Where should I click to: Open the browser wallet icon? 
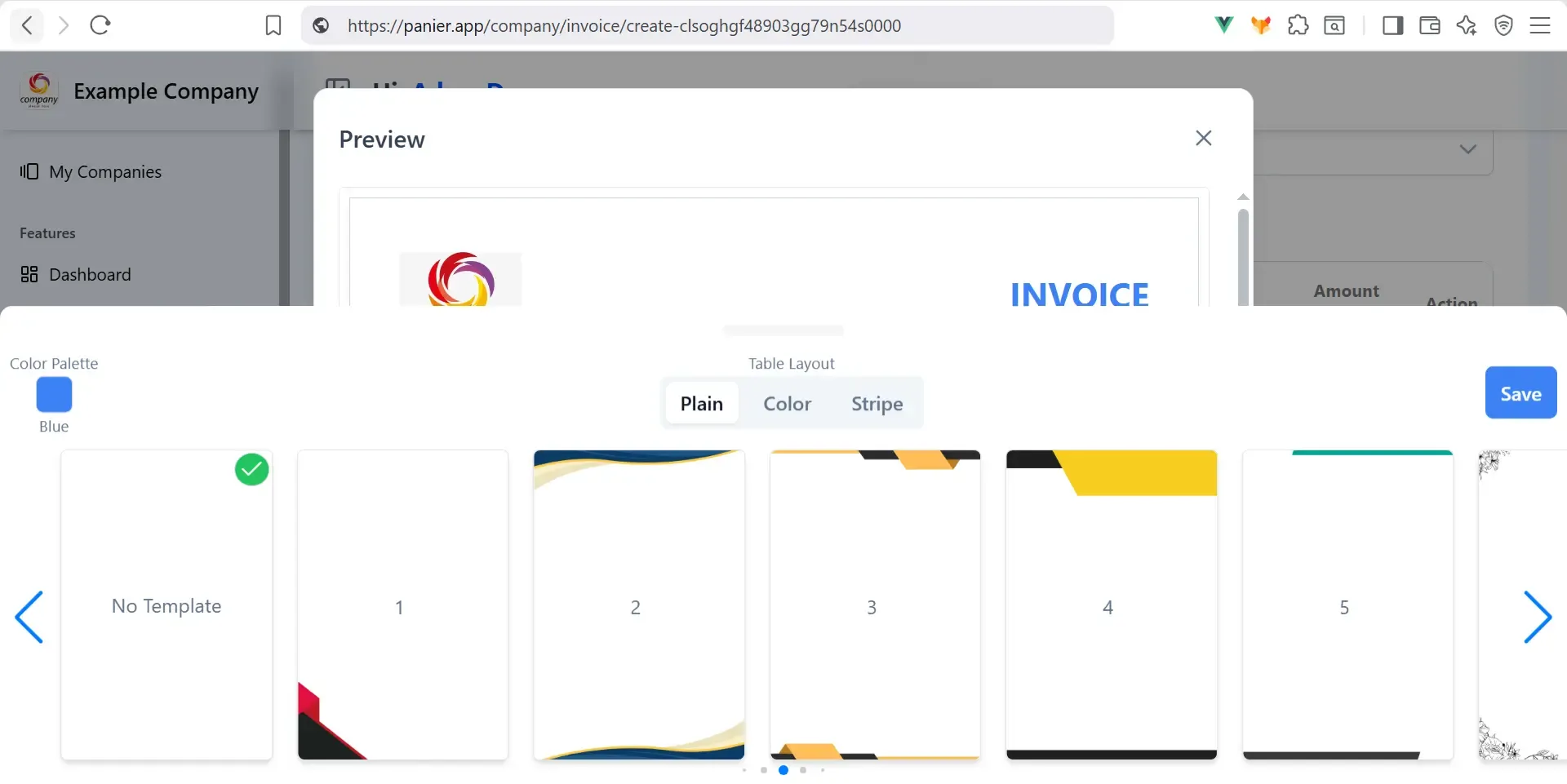pos(1430,25)
